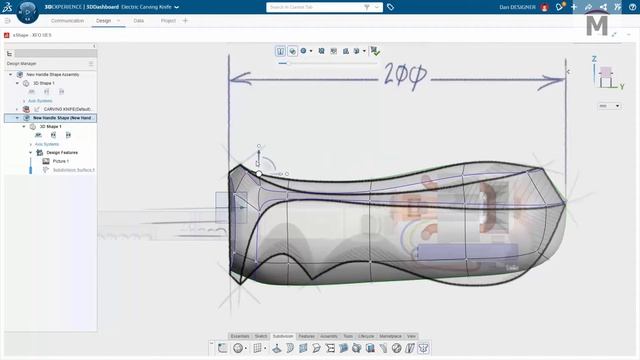Expand the CARVING KNIFE(Default) node
Viewport: 640px width, 360px height.
pos(17,109)
